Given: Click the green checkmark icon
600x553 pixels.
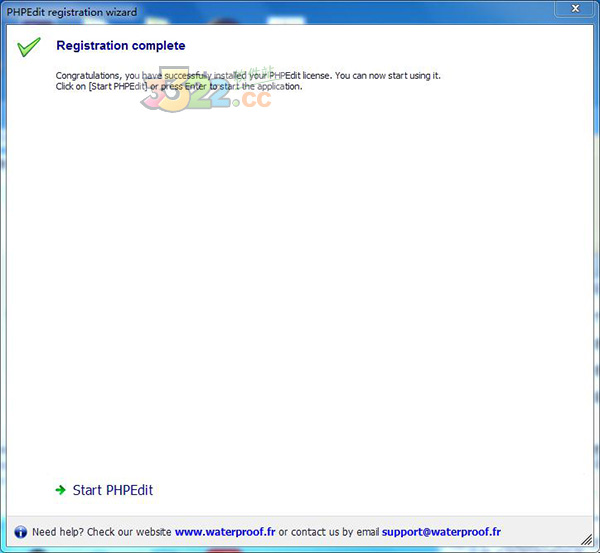Looking at the screenshot, I should point(29,47).
